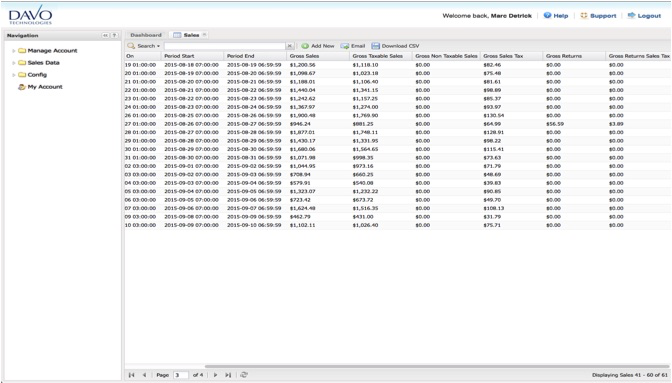Click the $1,516.35 taxable sales cell
The height and width of the screenshot is (383, 672).
[x=365, y=208]
